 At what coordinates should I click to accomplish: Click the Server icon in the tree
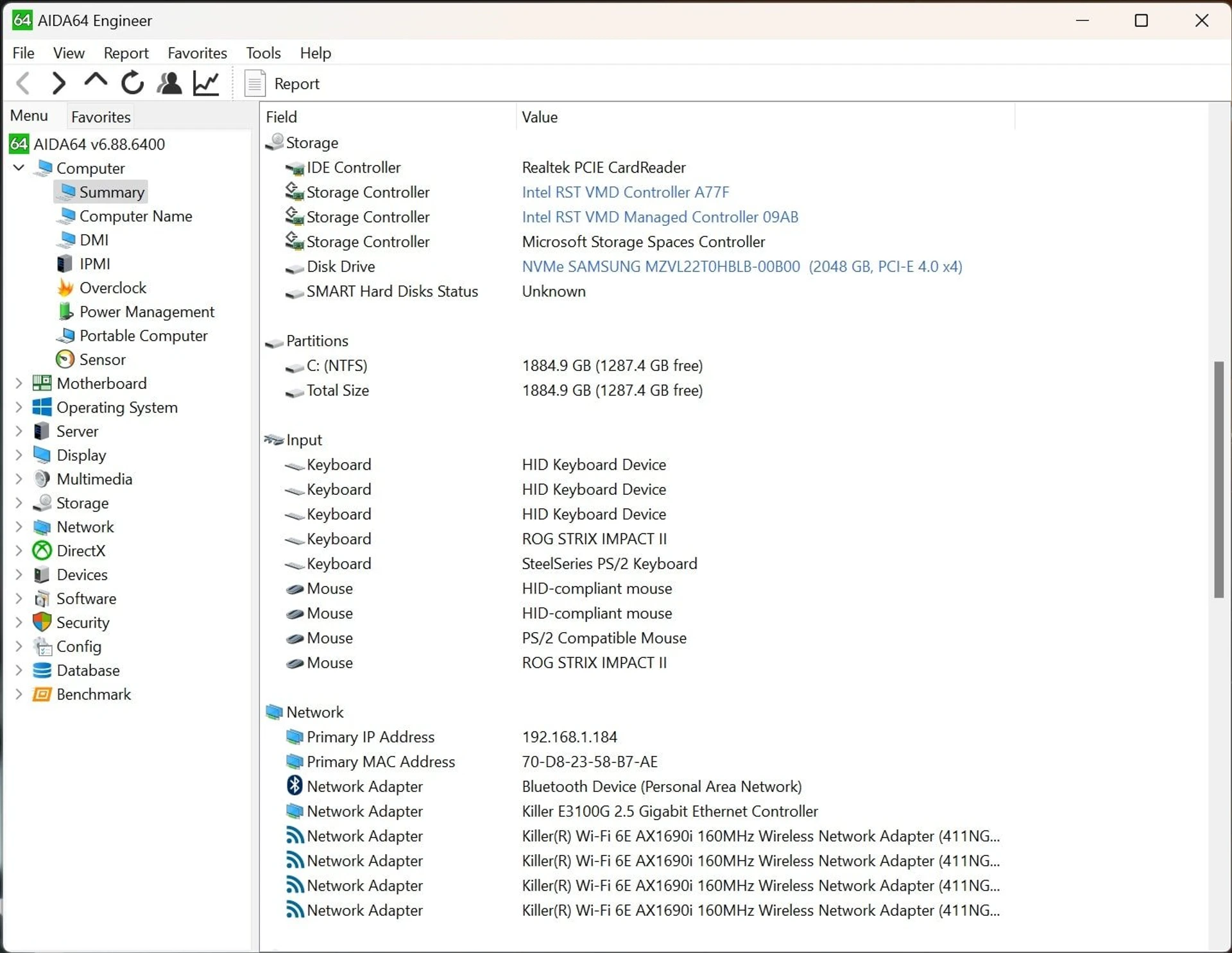pos(42,431)
